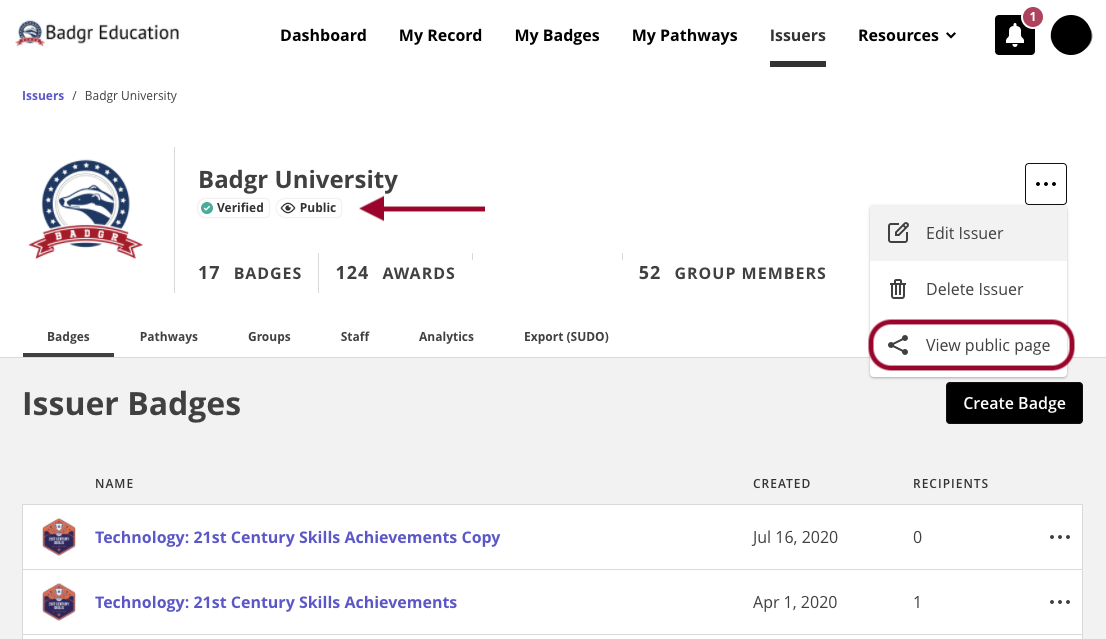Click the View public page share icon
Screen dimensions: 1106x639
pos(898,346)
